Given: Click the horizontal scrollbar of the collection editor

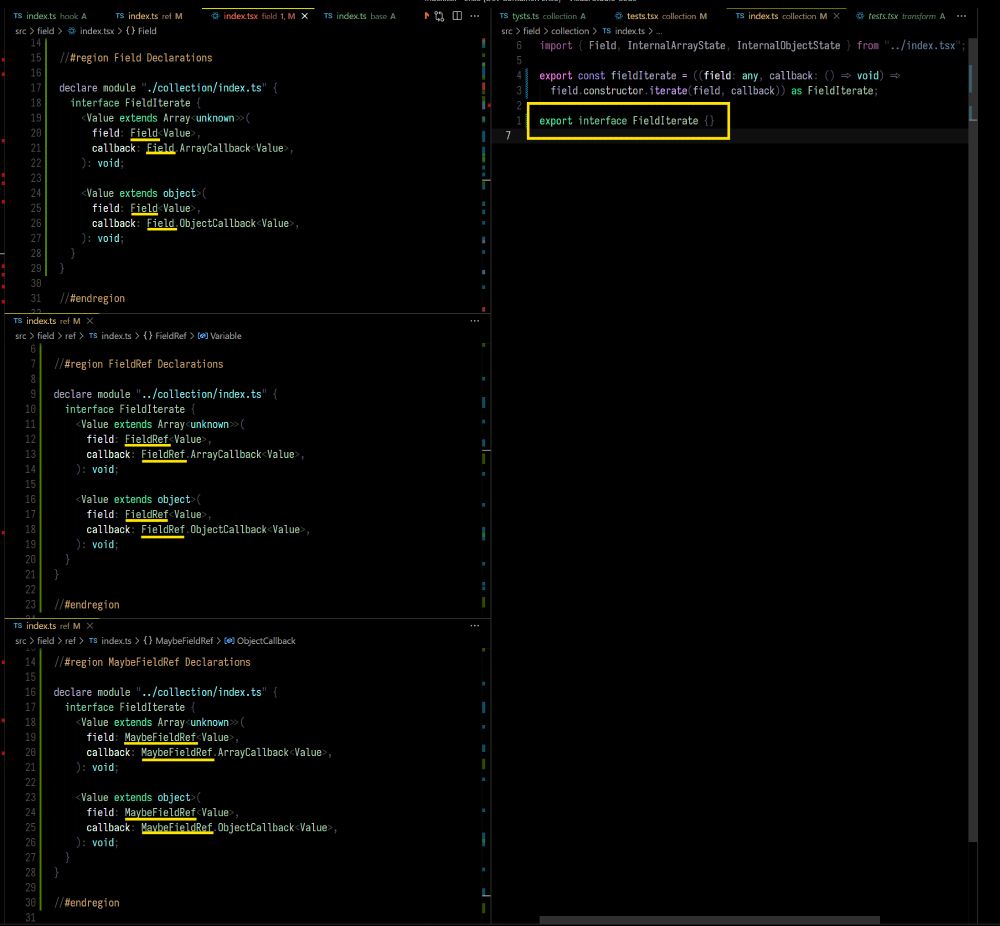Looking at the screenshot, I should pos(709,920).
